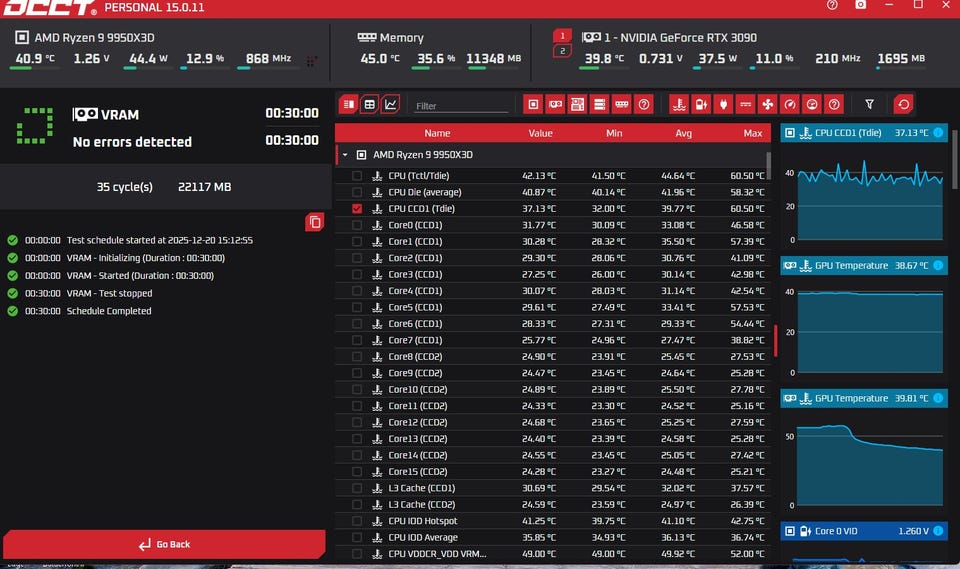Screen dimensions: 960x569
Task: Switch to the graph-only view icon
Action: pyautogui.click(x=390, y=104)
